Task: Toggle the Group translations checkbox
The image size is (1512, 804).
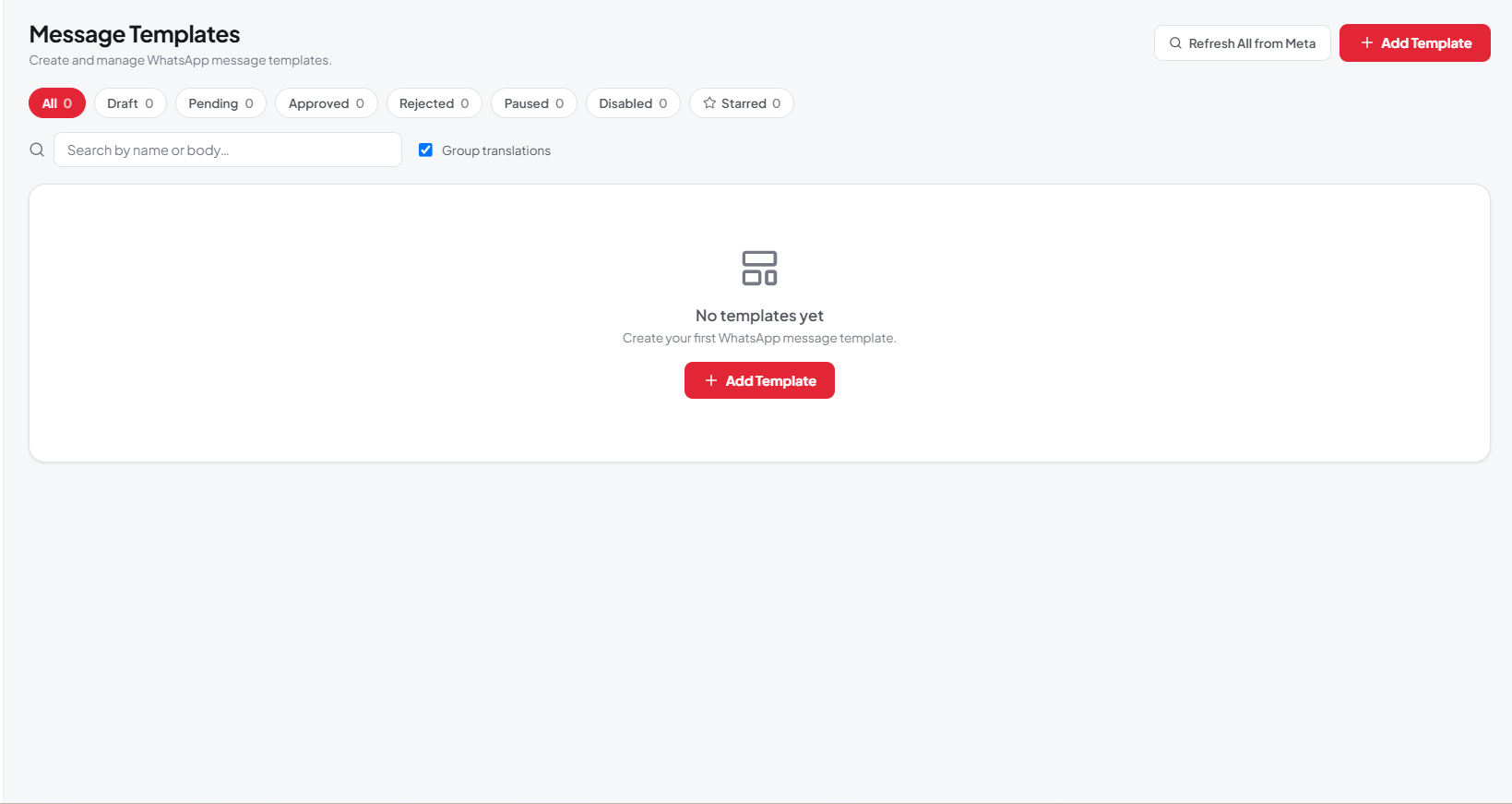Action: (425, 150)
